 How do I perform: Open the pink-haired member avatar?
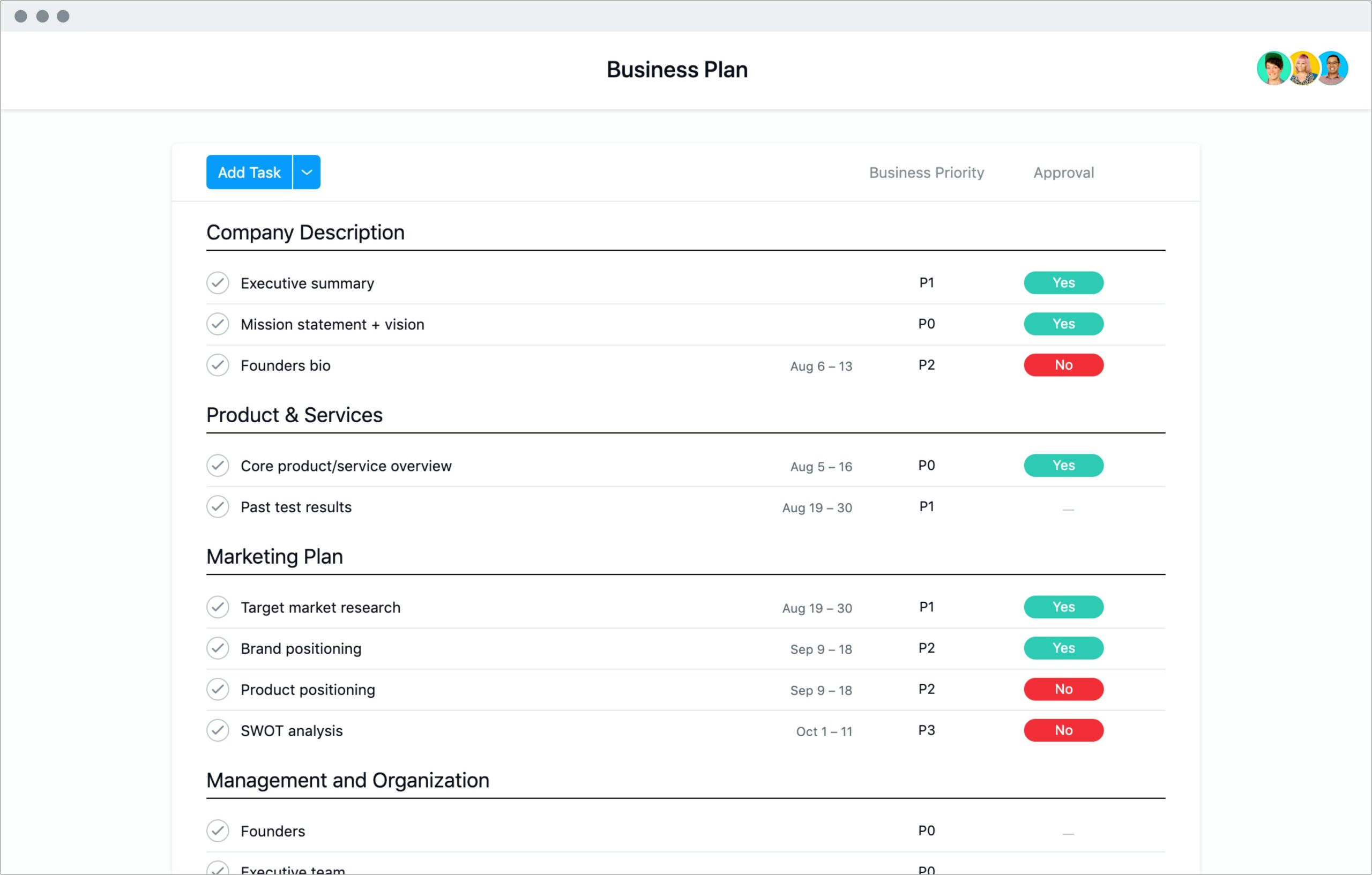pyautogui.click(x=1303, y=69)
